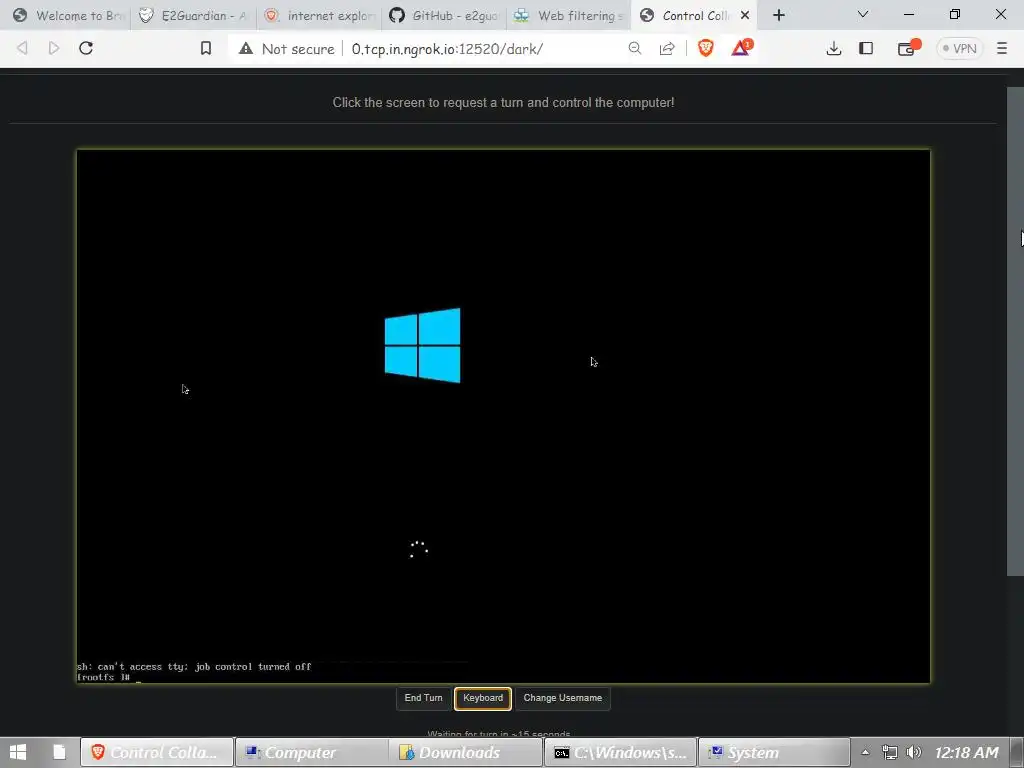The width and height of the screenshot is (1024, 768).
Task: Click the Change Username button
Action: pos(562,698)
